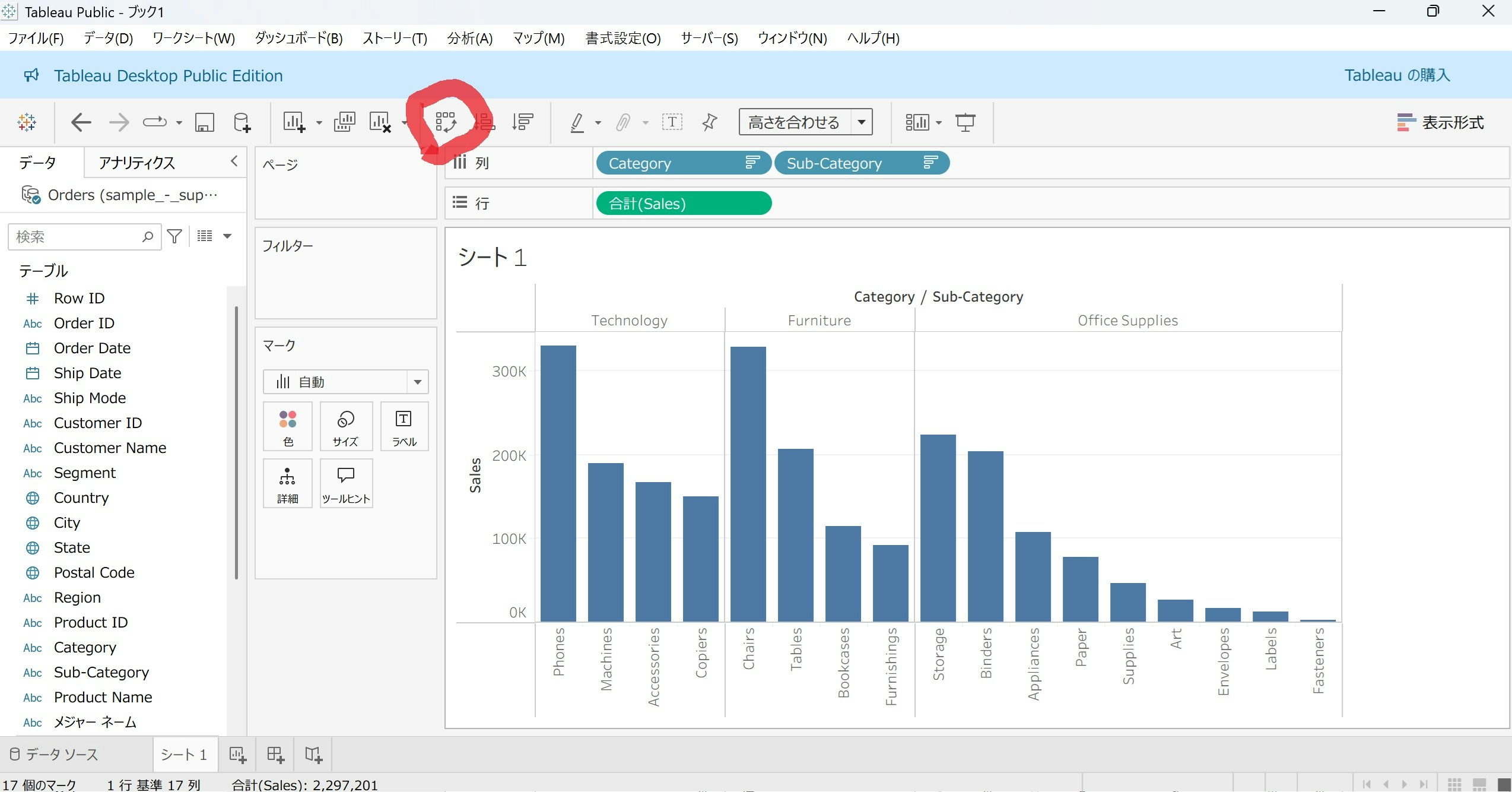Toggle the show mark labels icon

[672, 122]
